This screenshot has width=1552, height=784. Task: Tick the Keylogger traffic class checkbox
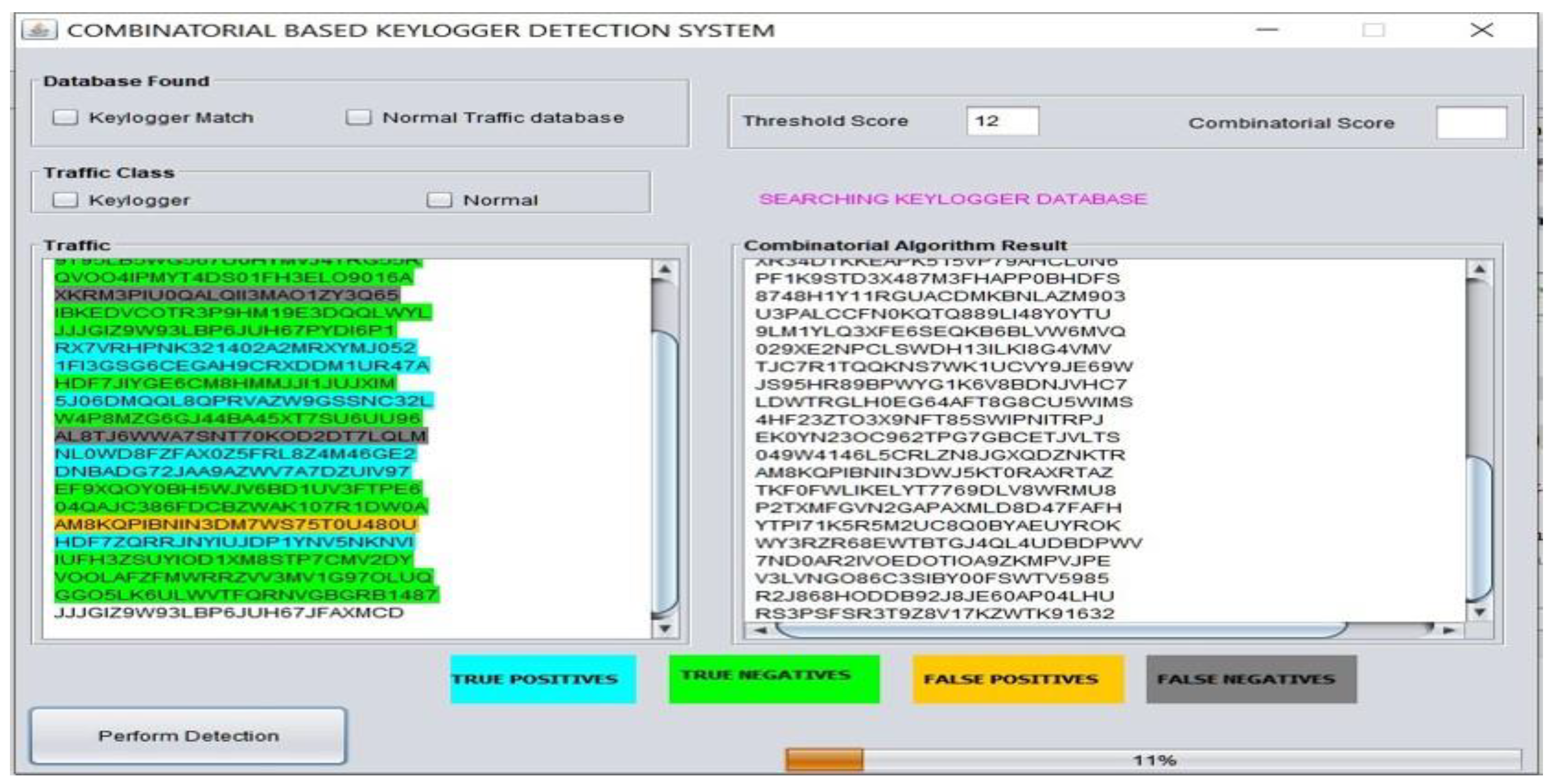tap(65, 200)
